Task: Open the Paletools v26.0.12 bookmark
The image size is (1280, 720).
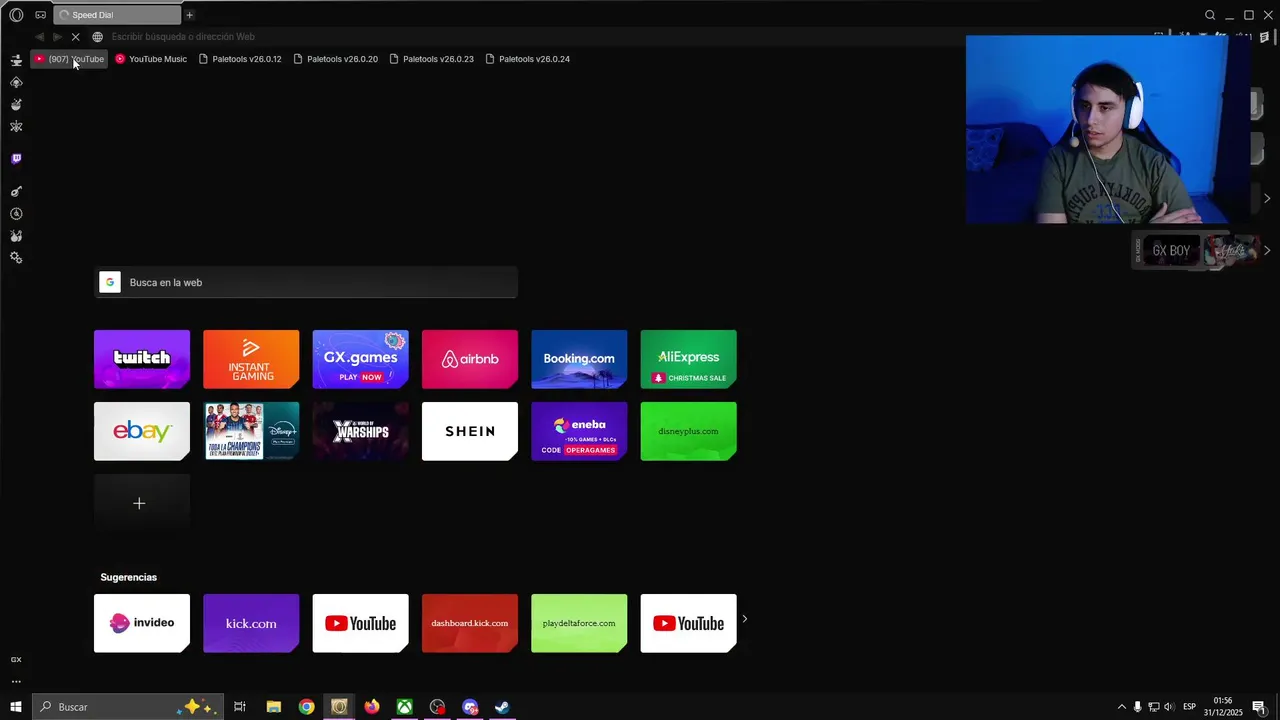Action: pyautogui.click(x=240, y=59)
